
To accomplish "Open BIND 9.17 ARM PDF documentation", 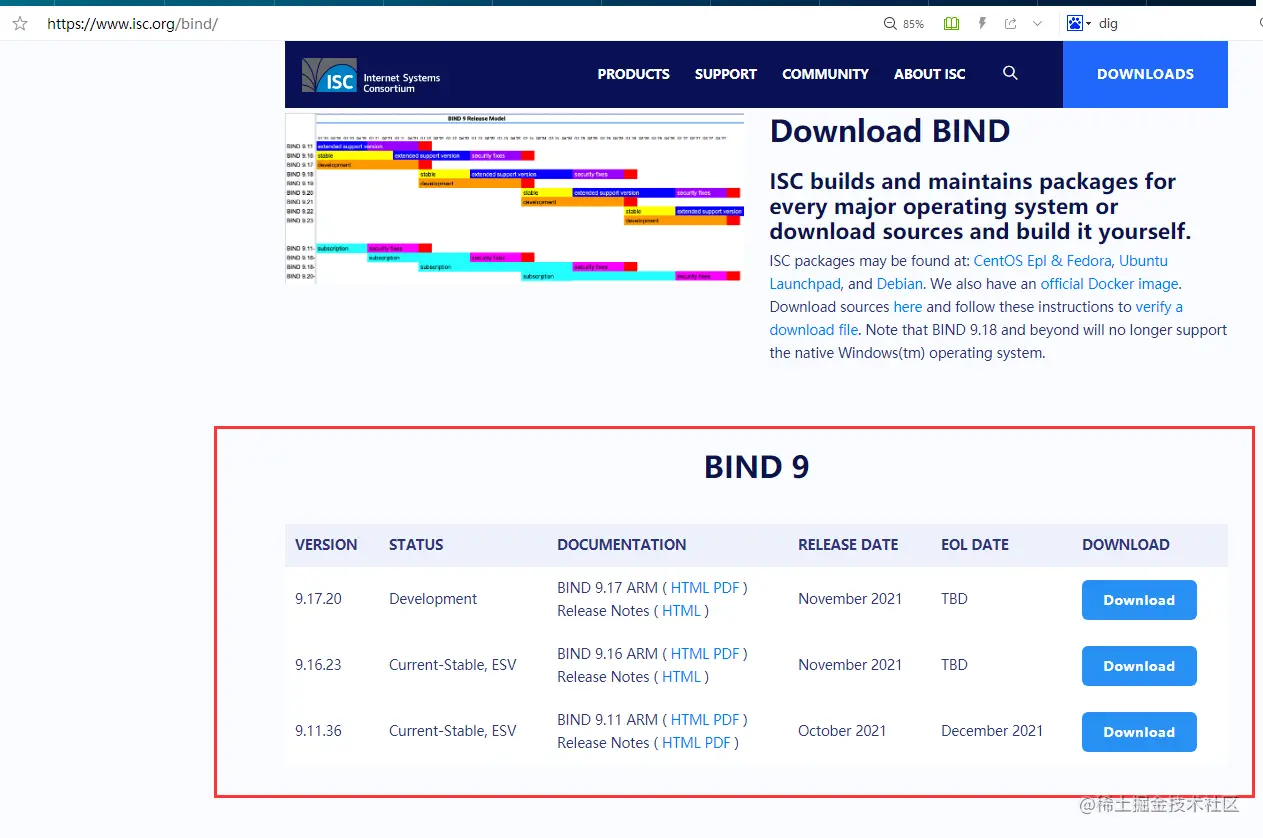I will click(726, 588).
